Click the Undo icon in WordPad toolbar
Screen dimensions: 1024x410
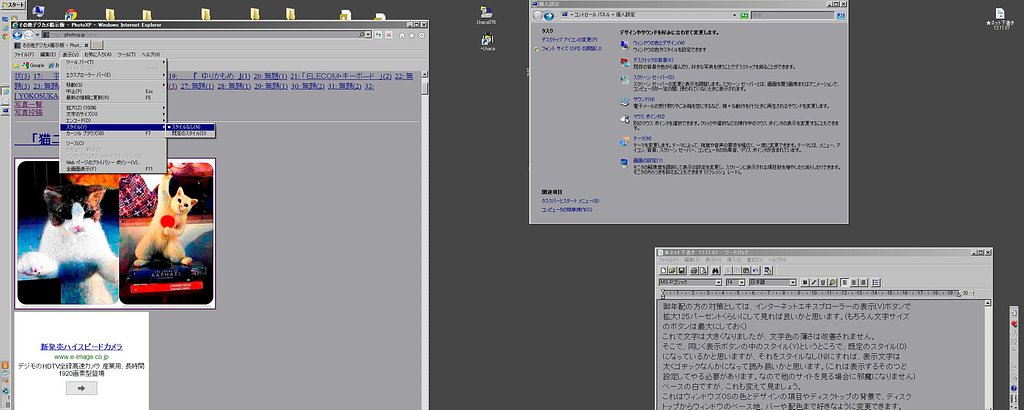coord(756,270)
